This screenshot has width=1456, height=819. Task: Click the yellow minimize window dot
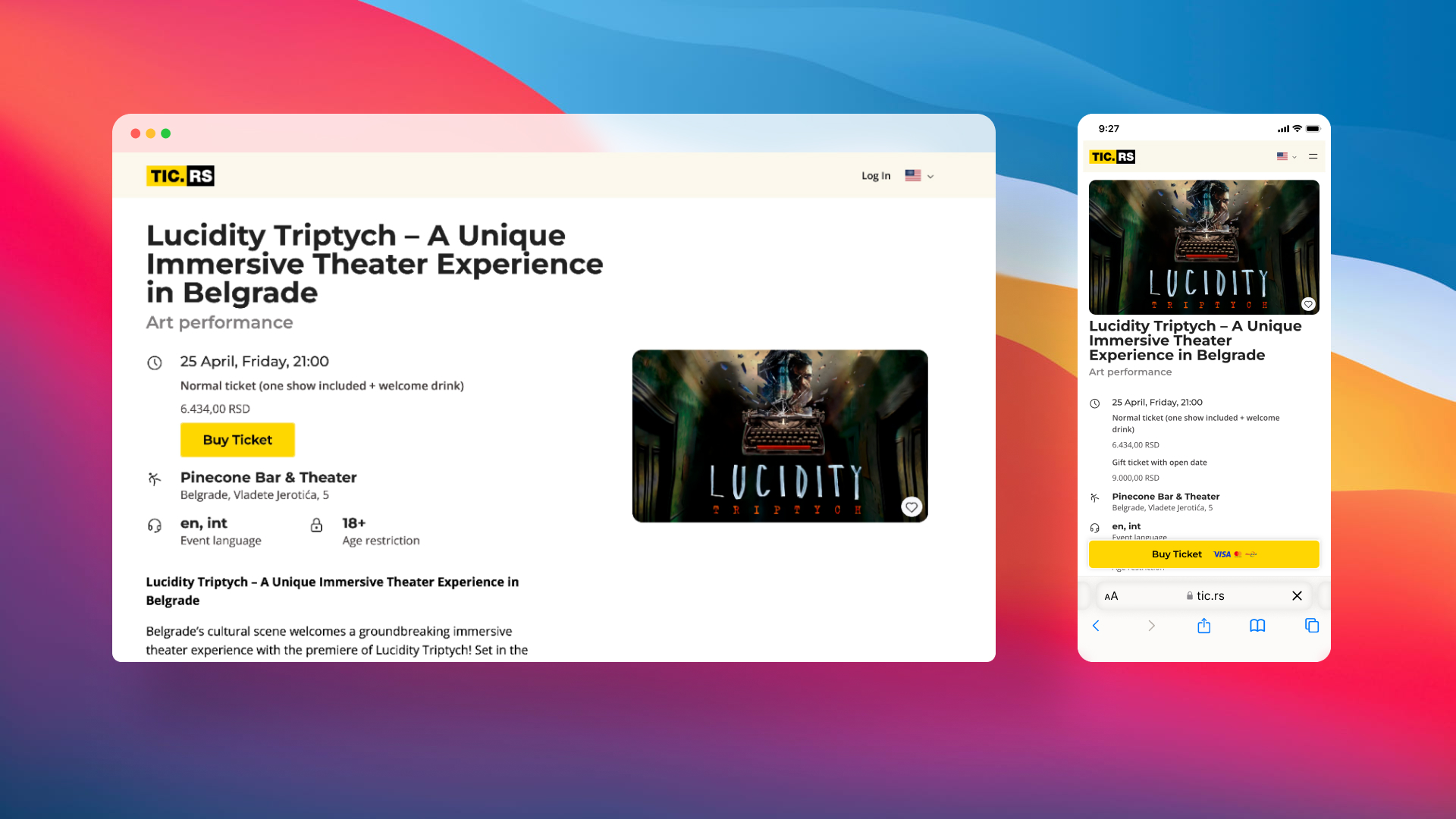(151, 133)
